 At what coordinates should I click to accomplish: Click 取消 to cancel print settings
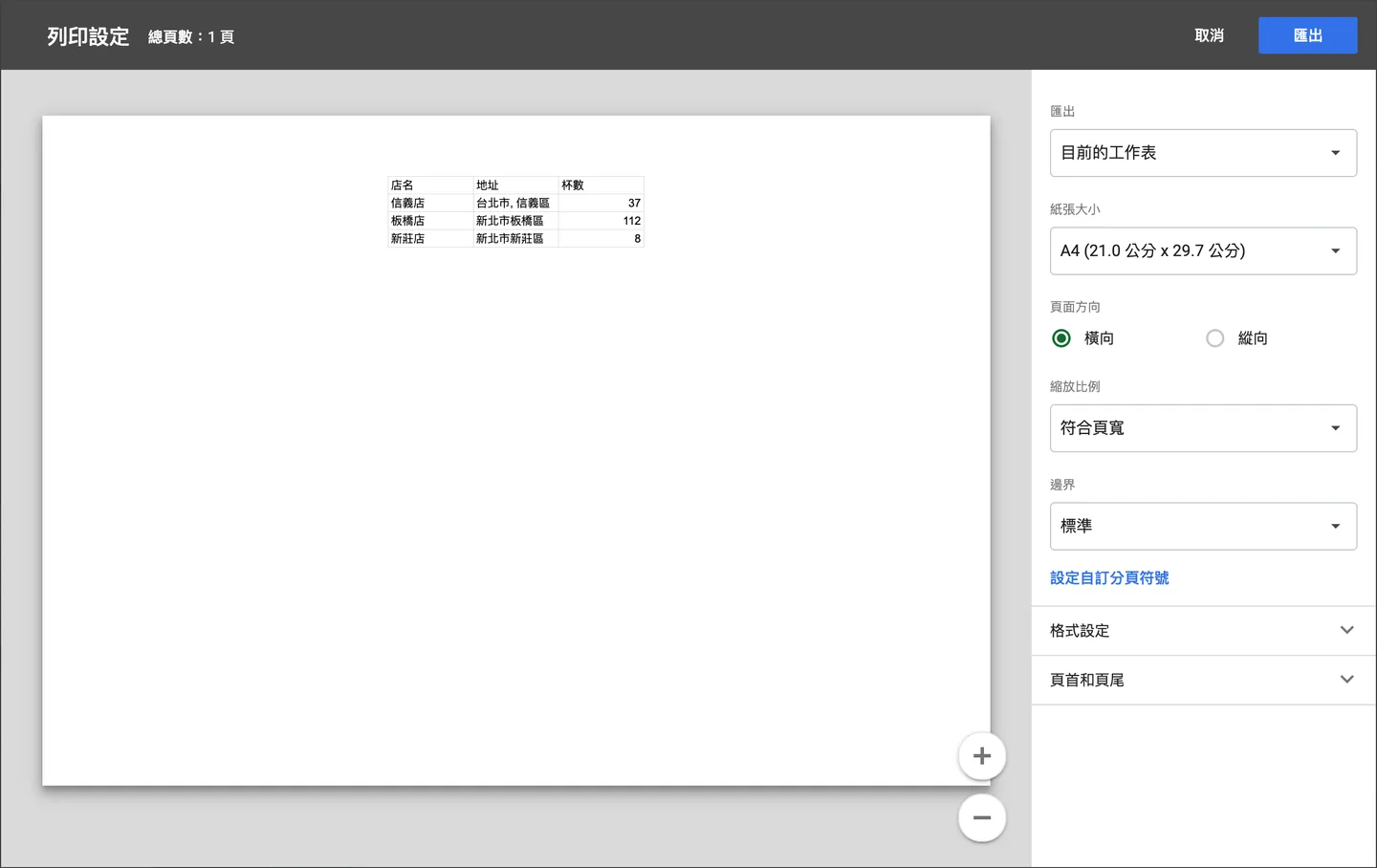1209,35
